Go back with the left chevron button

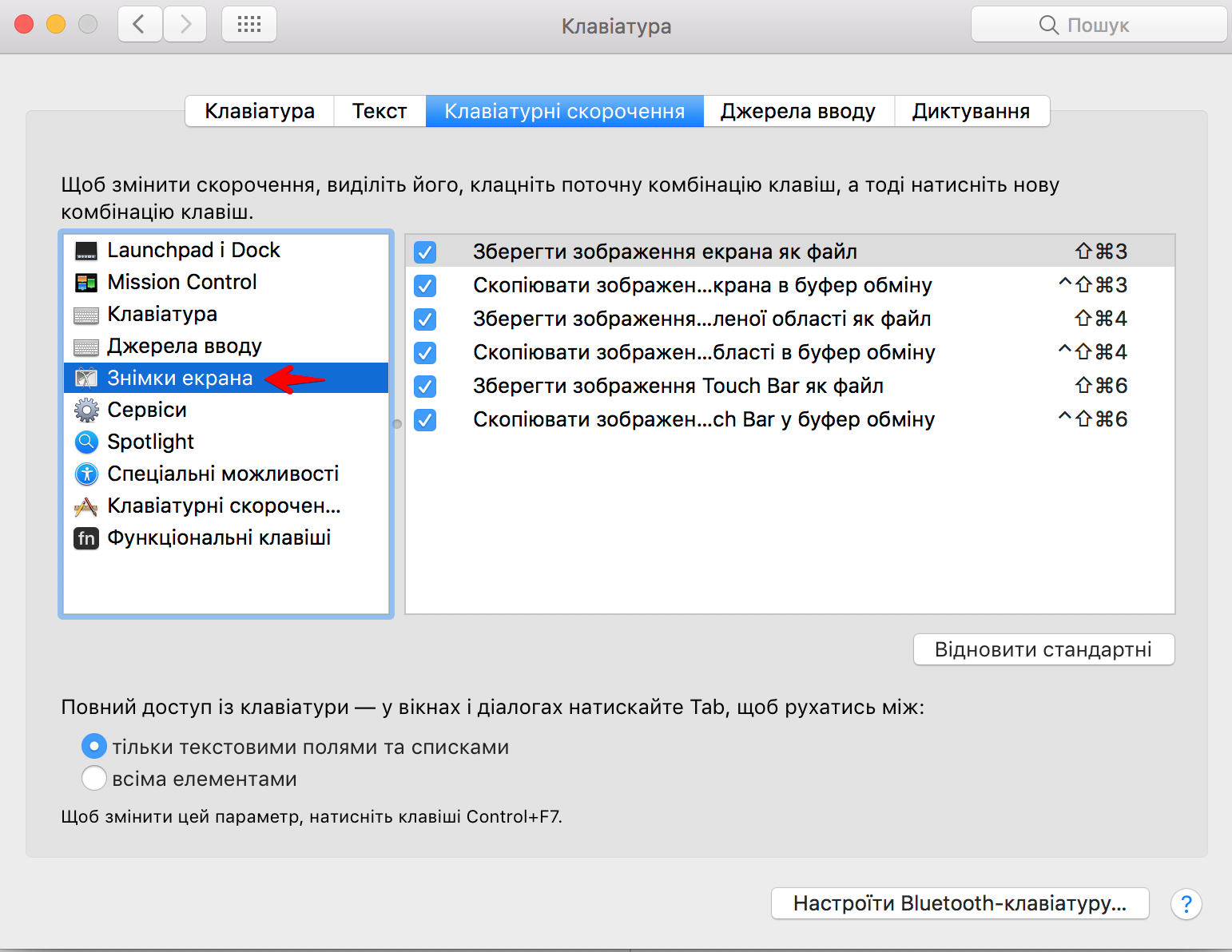tap(140, 24)
